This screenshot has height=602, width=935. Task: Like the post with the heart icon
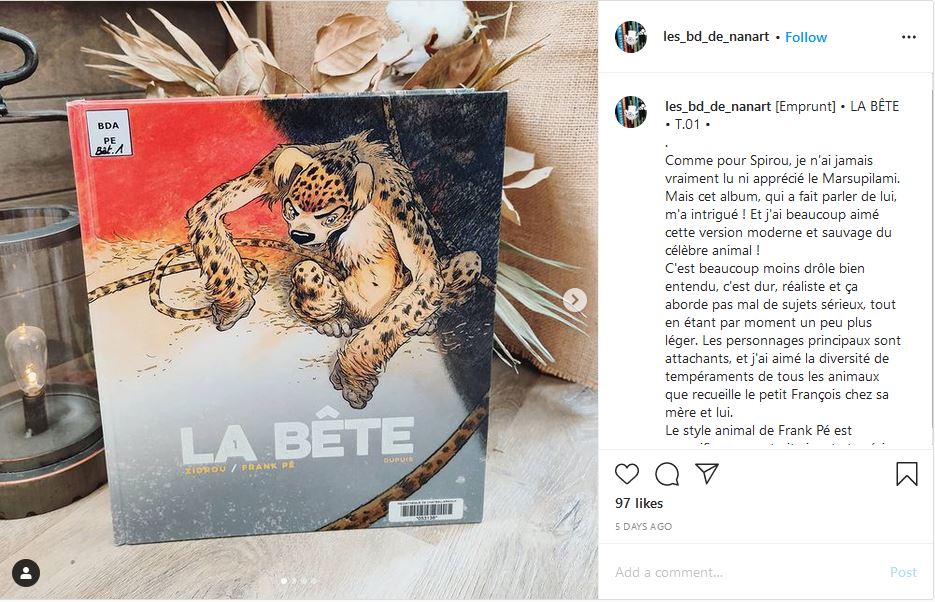point(627,474)
